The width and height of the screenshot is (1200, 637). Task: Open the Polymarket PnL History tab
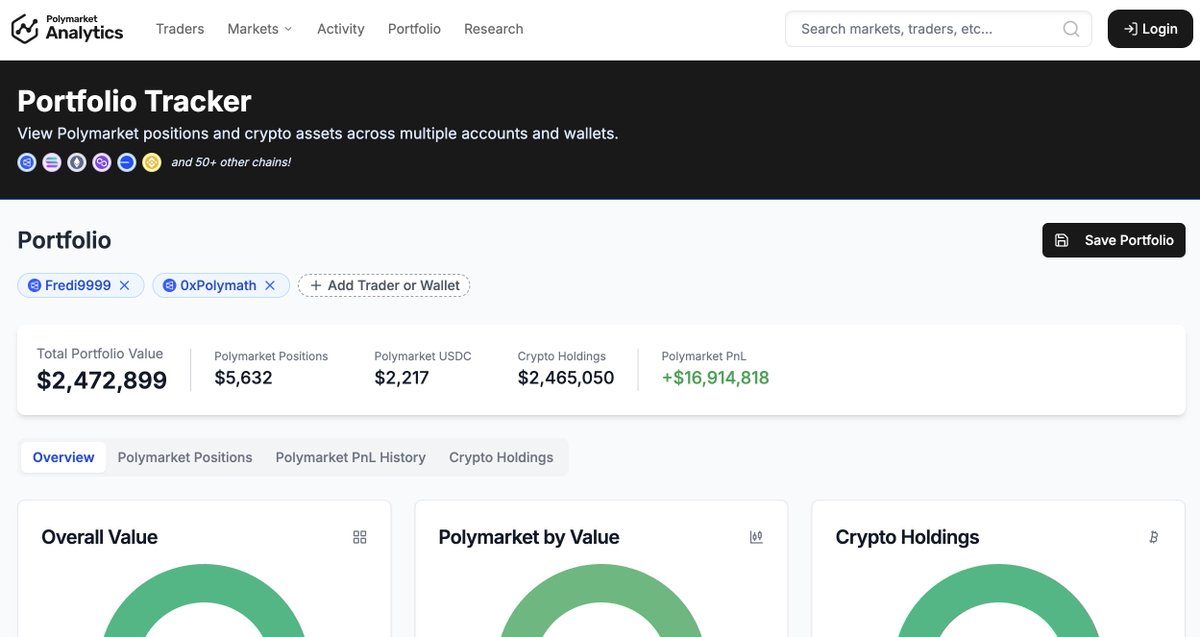(x=351, y=457)
